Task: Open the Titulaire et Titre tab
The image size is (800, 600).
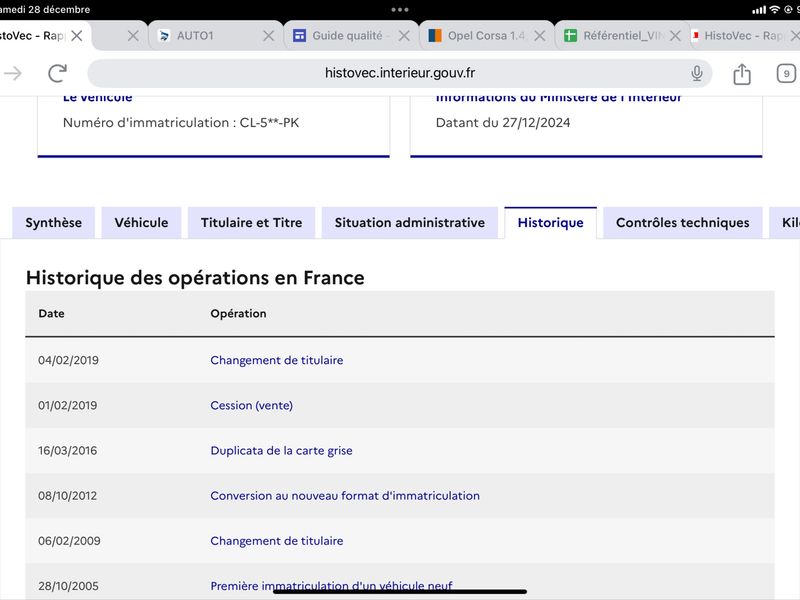Action: (x=252, y=223)
